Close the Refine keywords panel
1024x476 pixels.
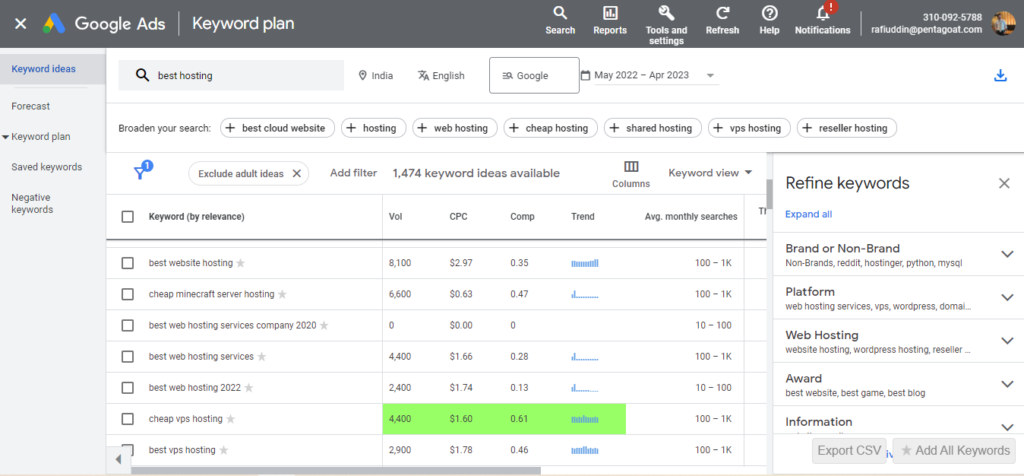pyautogui.click(x=1004, y=183)
